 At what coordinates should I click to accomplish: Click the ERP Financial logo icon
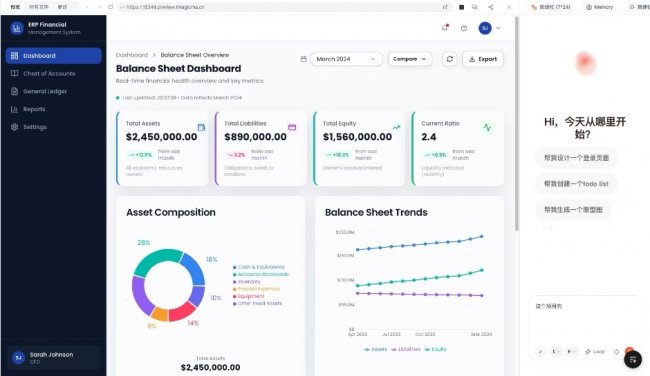tap(17, 28)
